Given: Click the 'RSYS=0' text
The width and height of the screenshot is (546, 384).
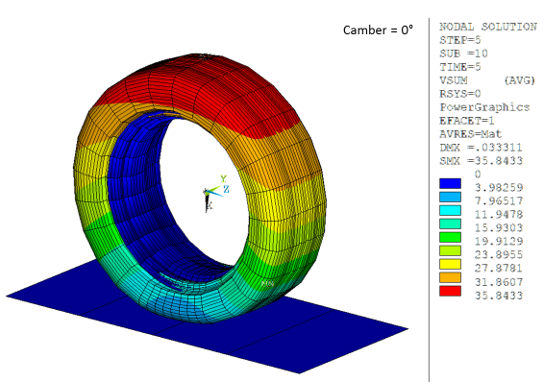Looking at the screenshot, I should pos(460,94).
